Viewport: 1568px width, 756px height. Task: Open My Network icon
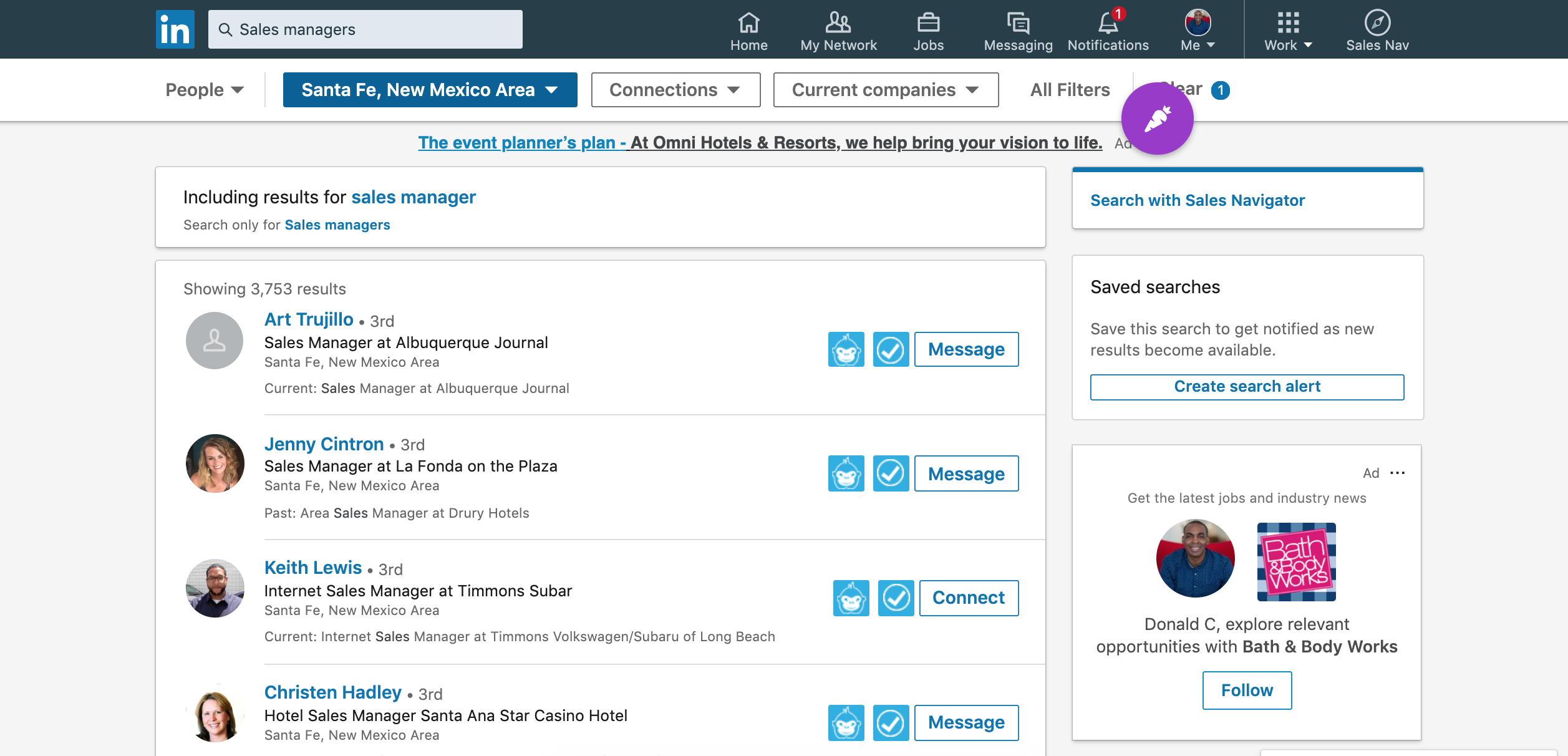point(838,22)
